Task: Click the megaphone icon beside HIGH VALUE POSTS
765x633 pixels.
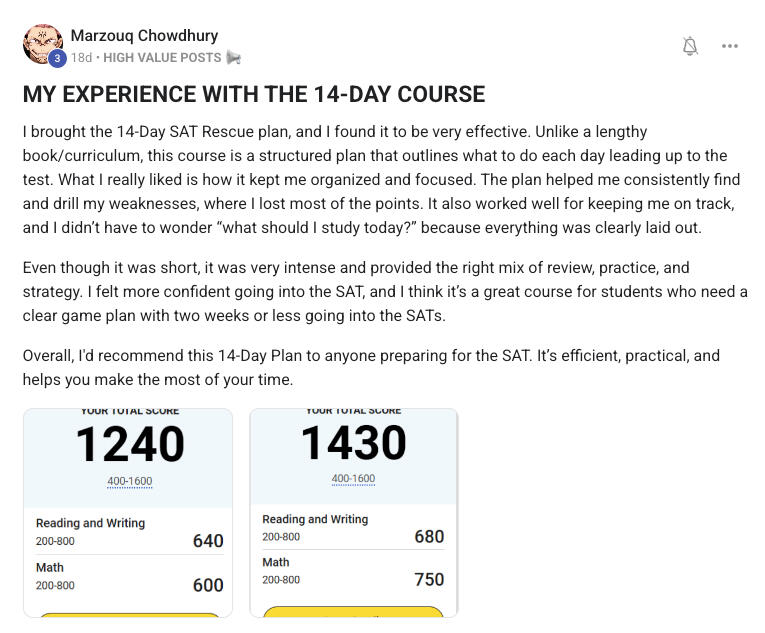Action: point(234,58)
